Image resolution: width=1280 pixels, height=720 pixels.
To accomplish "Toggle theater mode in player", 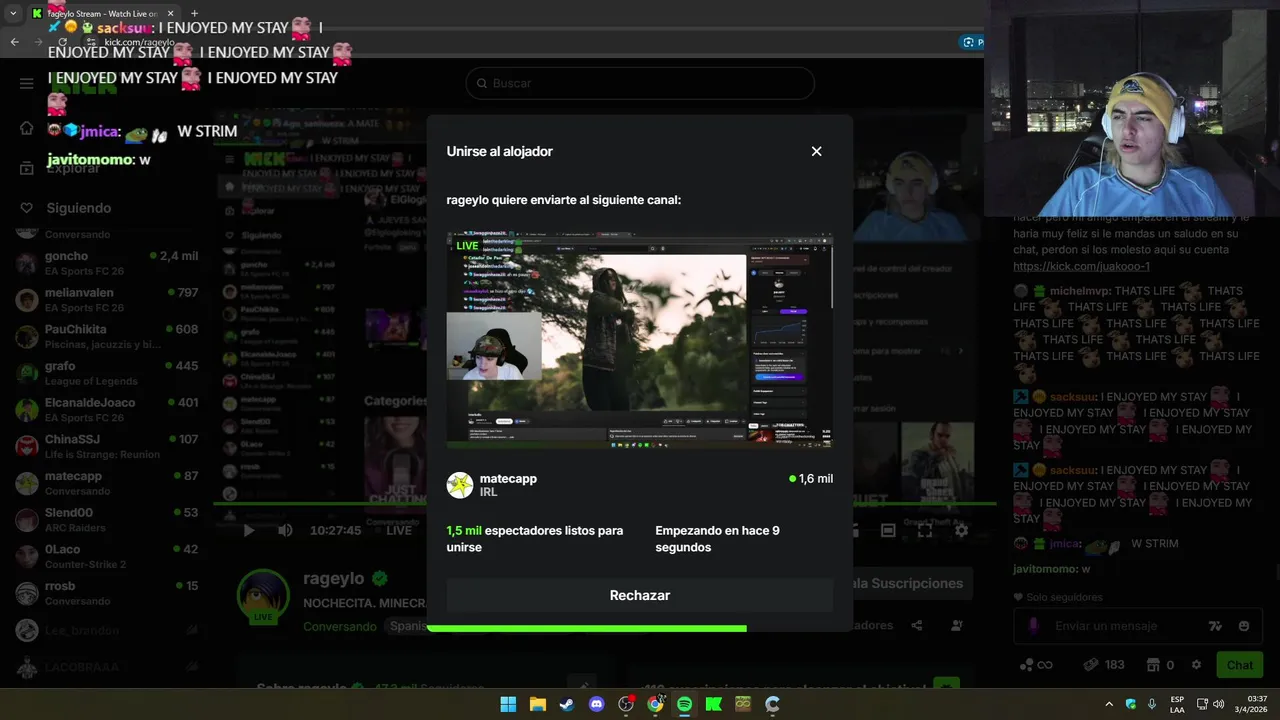I will point(888,531).
